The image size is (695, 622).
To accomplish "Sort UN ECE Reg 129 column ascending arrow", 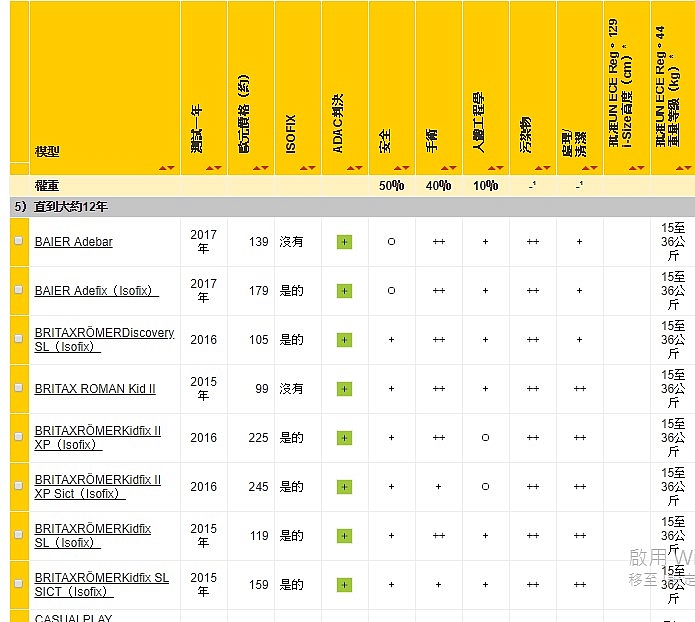I will pos(633,168).
